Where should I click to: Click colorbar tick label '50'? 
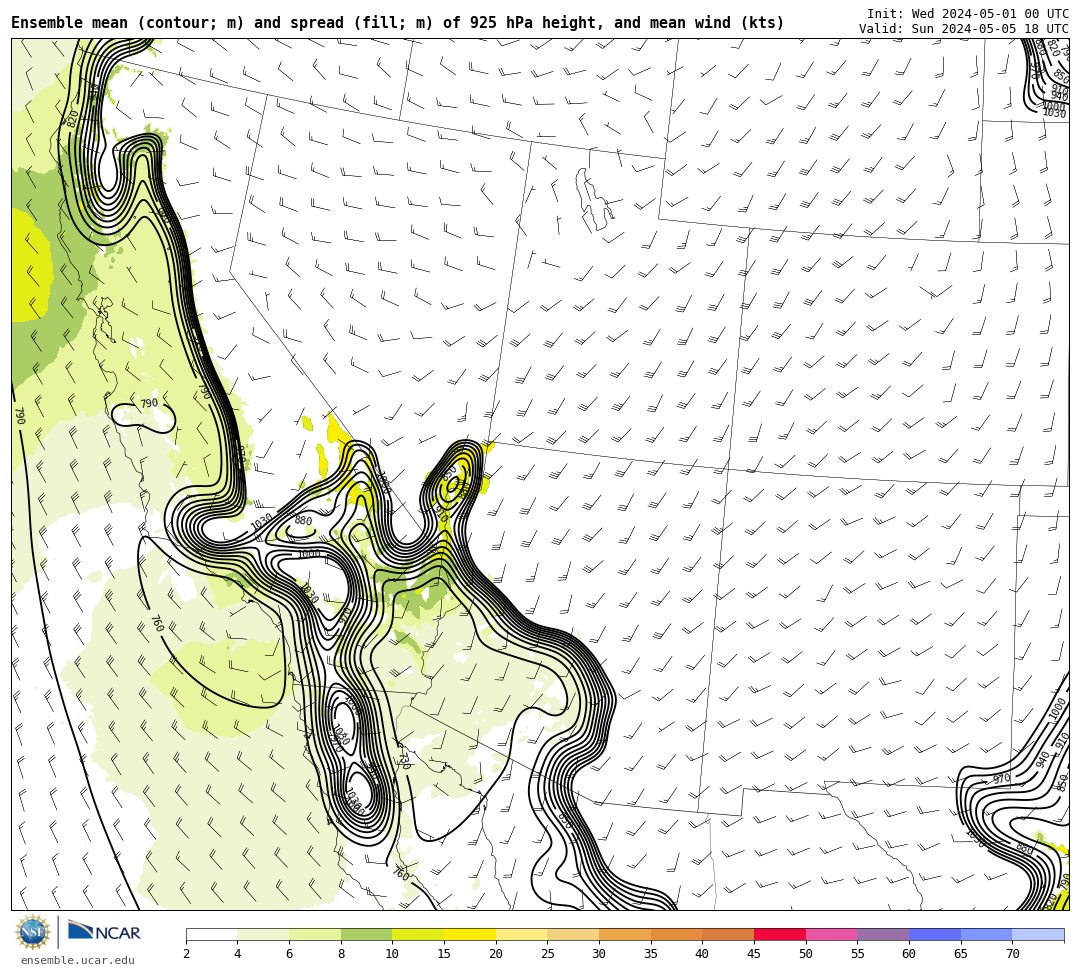point(806,954)
